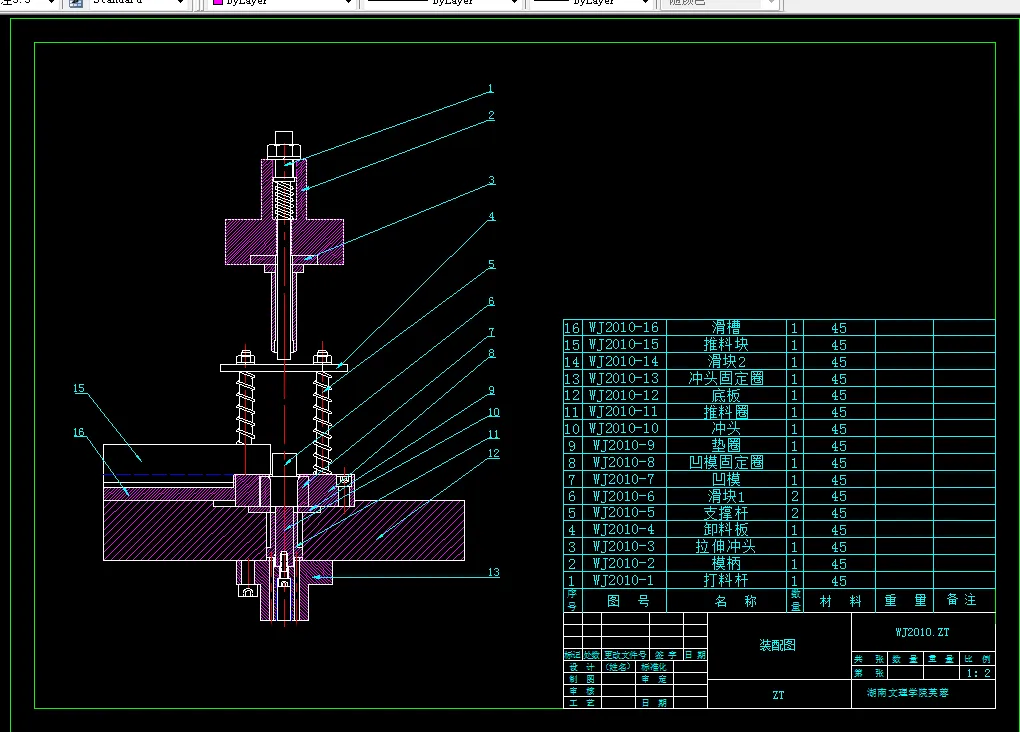The image size is (1020, 732).
Task: Click quantity 2 in the 支撑杆 row
Action: [794, 513]
